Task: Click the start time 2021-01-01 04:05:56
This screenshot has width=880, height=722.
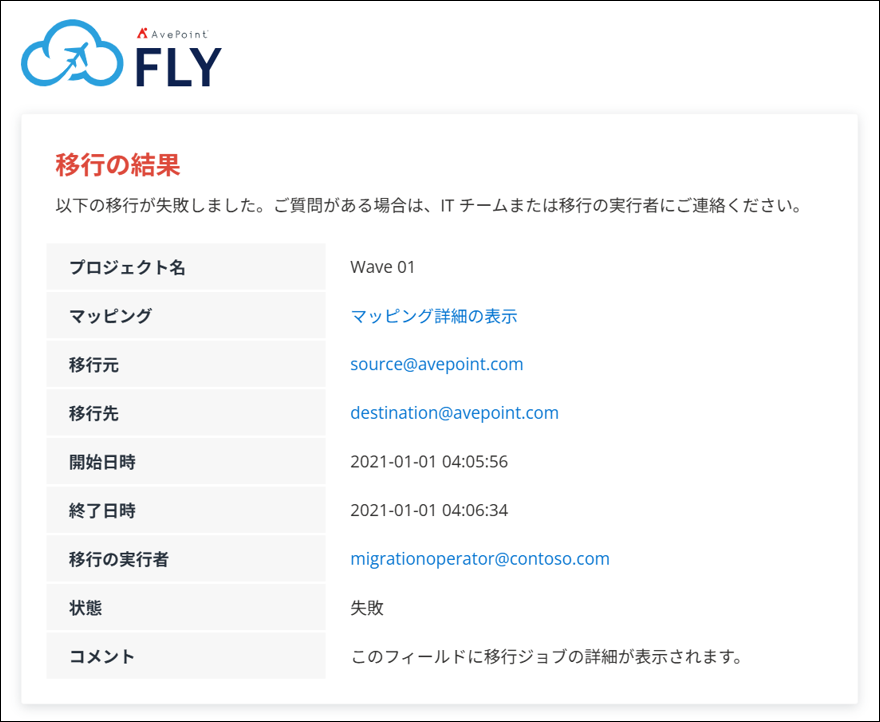Action: coord(429,462)
